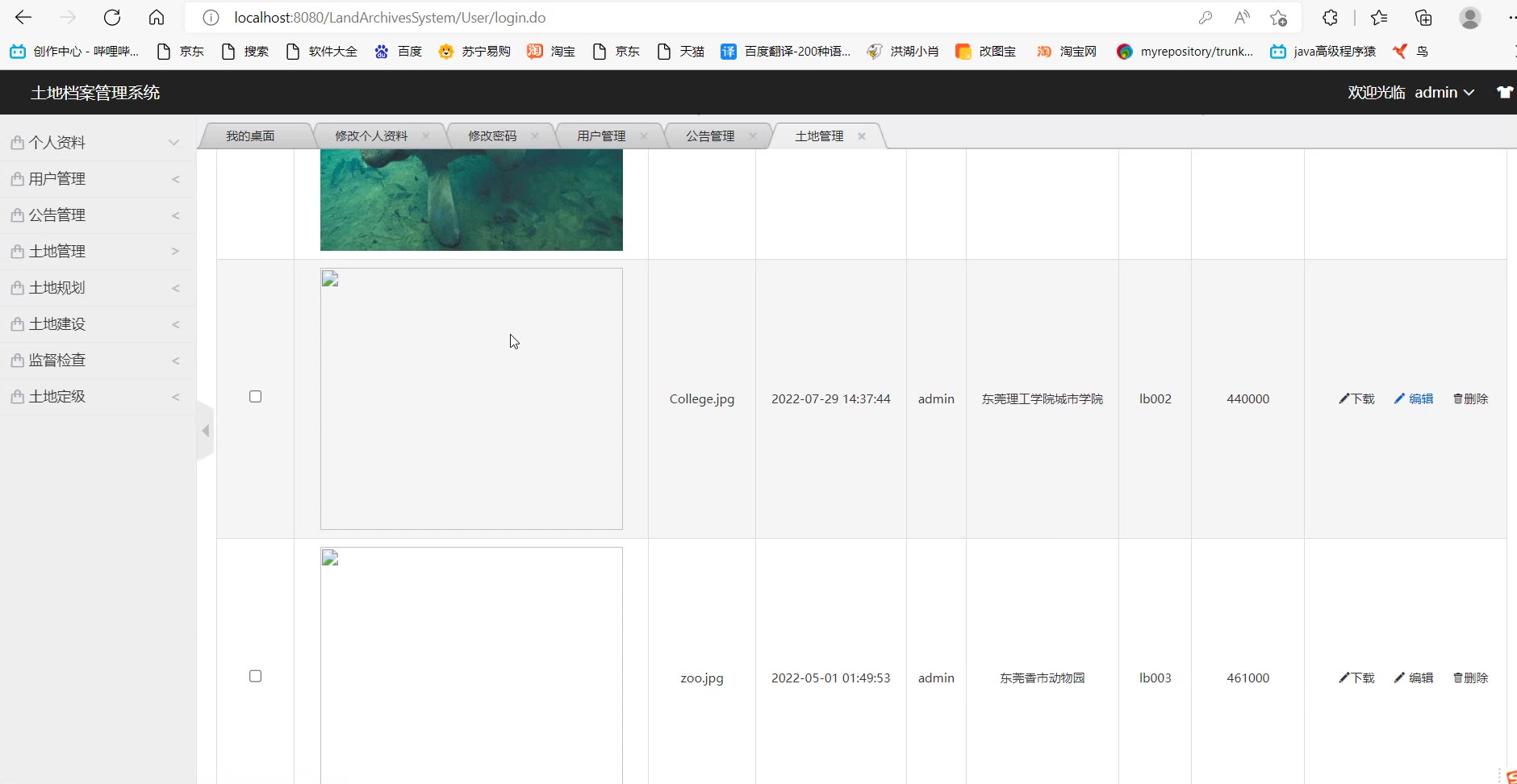Collapse sidebar with the left arrow handle

click(x=206, y=431)
